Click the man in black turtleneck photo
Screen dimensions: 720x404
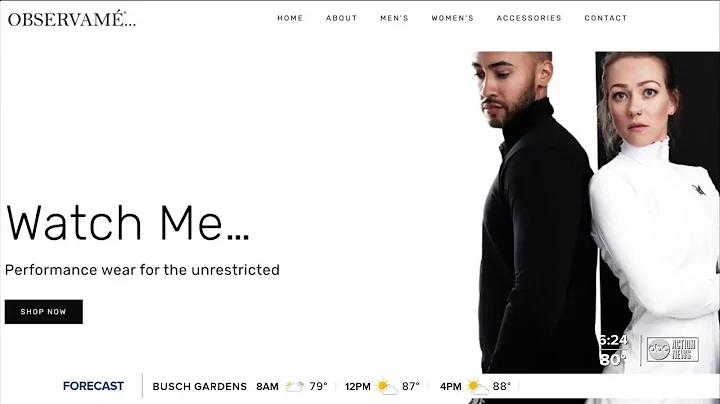point(533,212)
